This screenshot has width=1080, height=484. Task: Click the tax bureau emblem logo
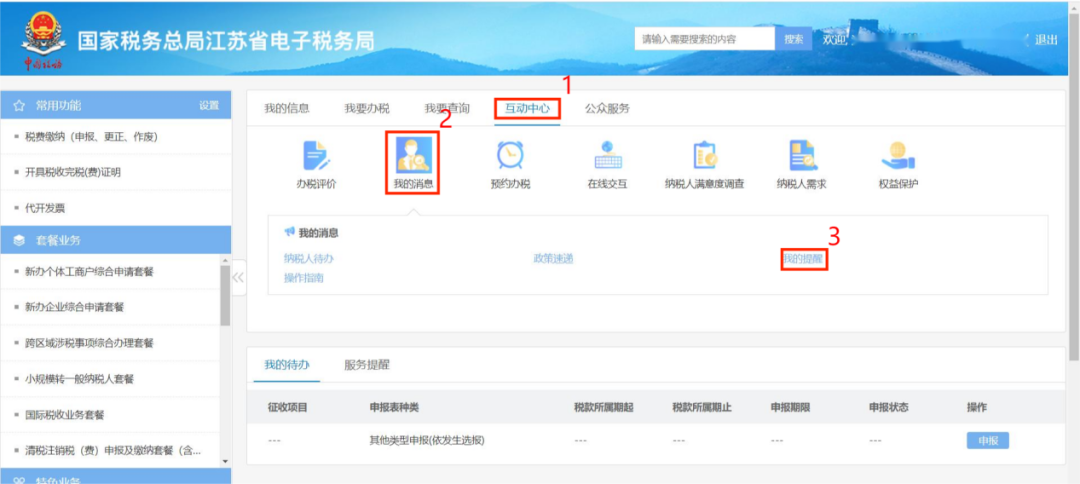(44, 40)
